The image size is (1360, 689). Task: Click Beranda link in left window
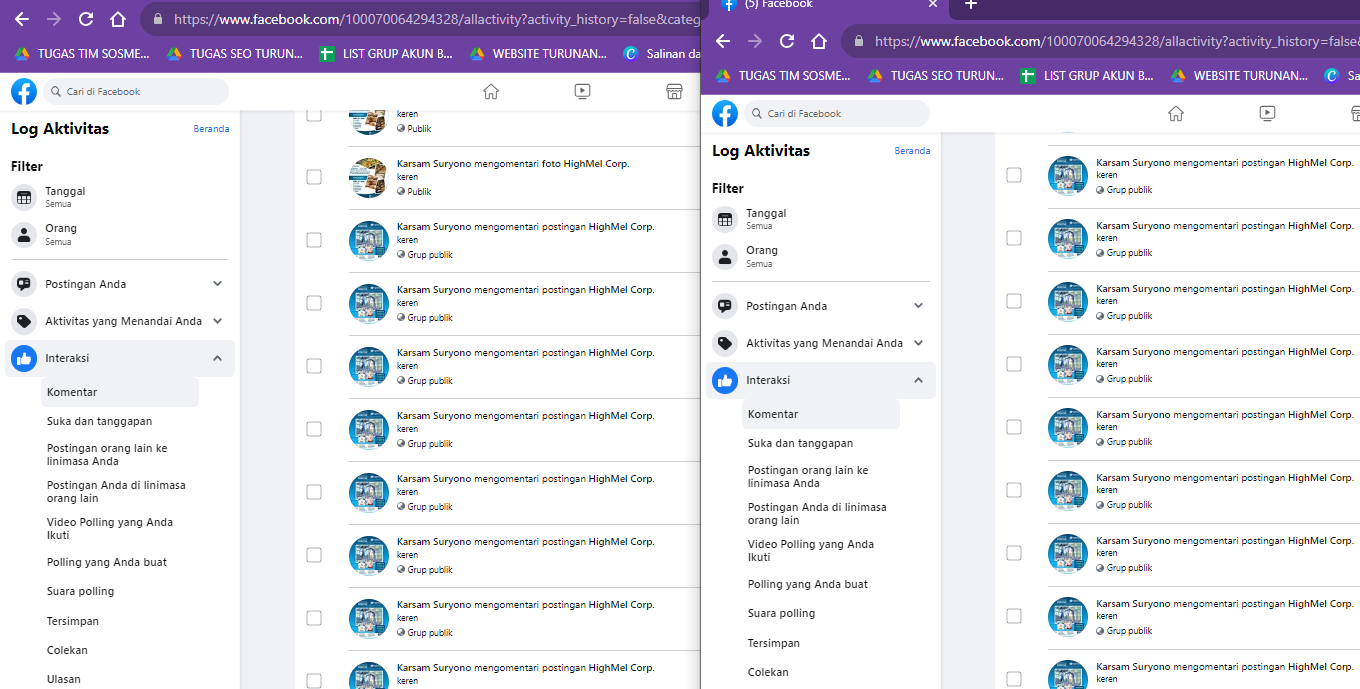[x=211, y=129]
